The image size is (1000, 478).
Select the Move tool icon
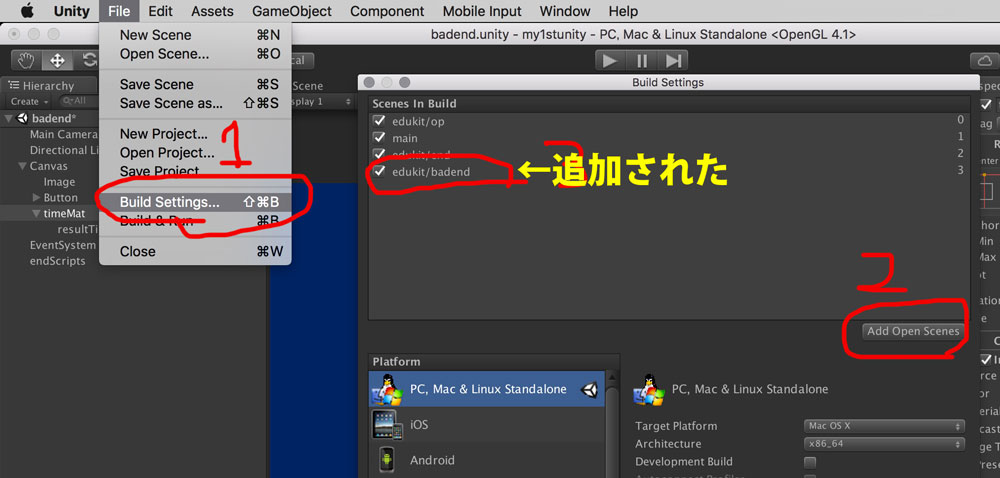point(57,61)
